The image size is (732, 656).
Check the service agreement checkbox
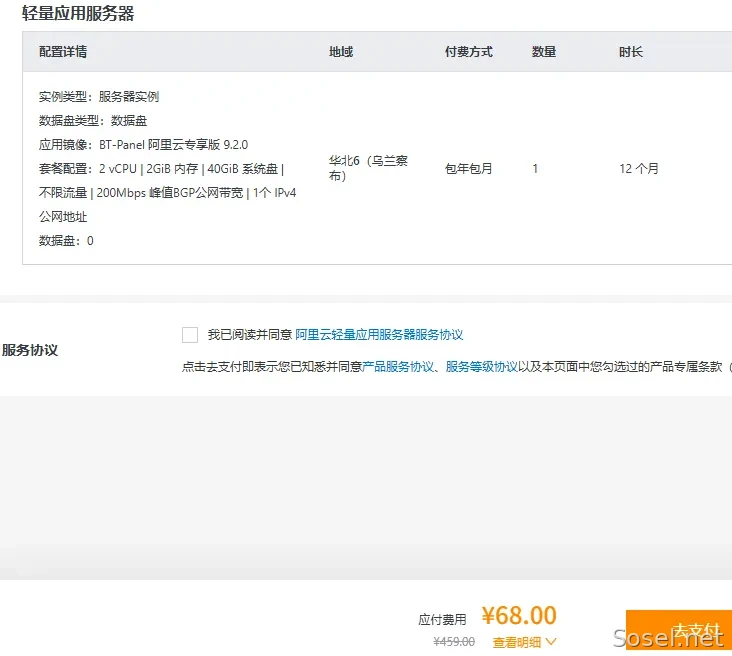[190, 335]
